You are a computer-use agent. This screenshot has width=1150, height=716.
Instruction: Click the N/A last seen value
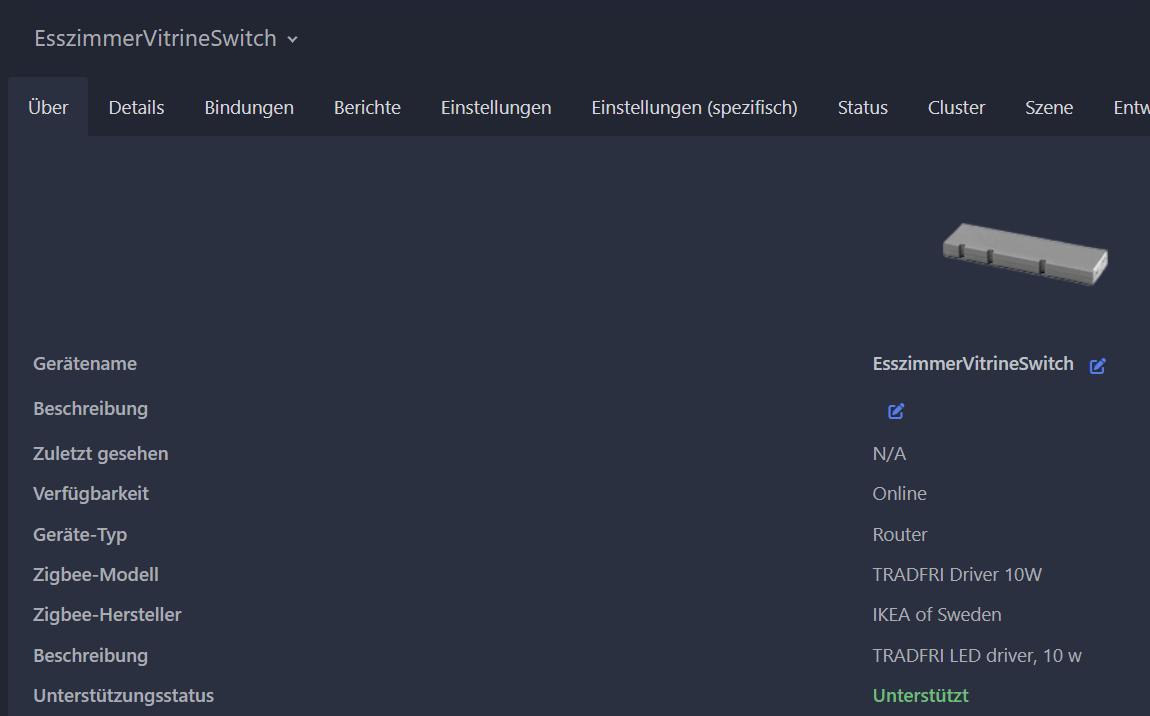(x=890, y=454)
